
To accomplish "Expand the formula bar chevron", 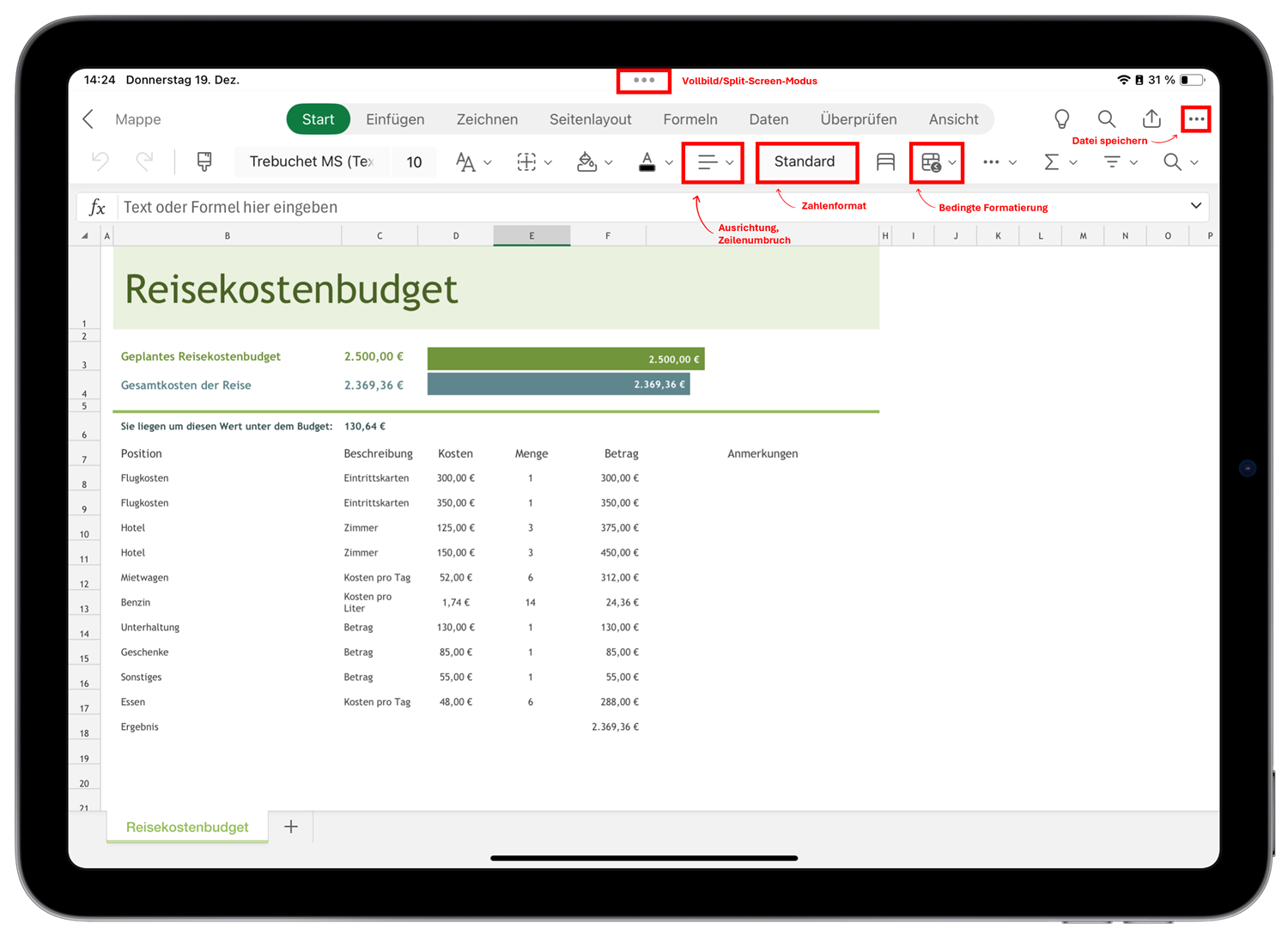I will pyautogui.click(x=1195, y=206).
